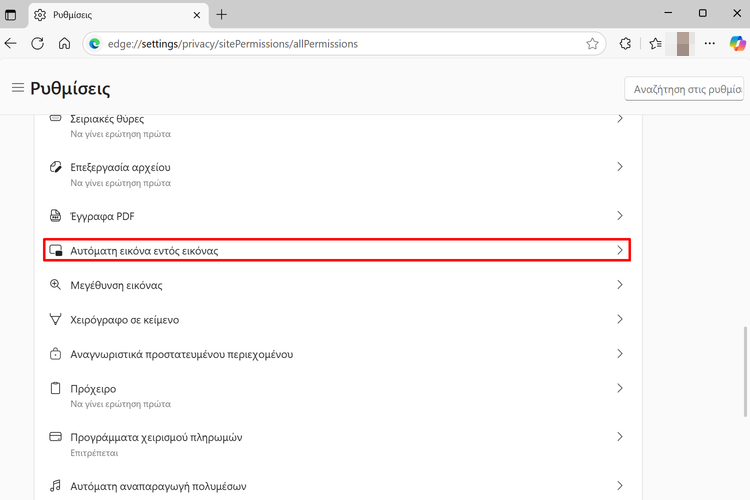
Task: Reload the page with refresh icon
Action: 37,44
